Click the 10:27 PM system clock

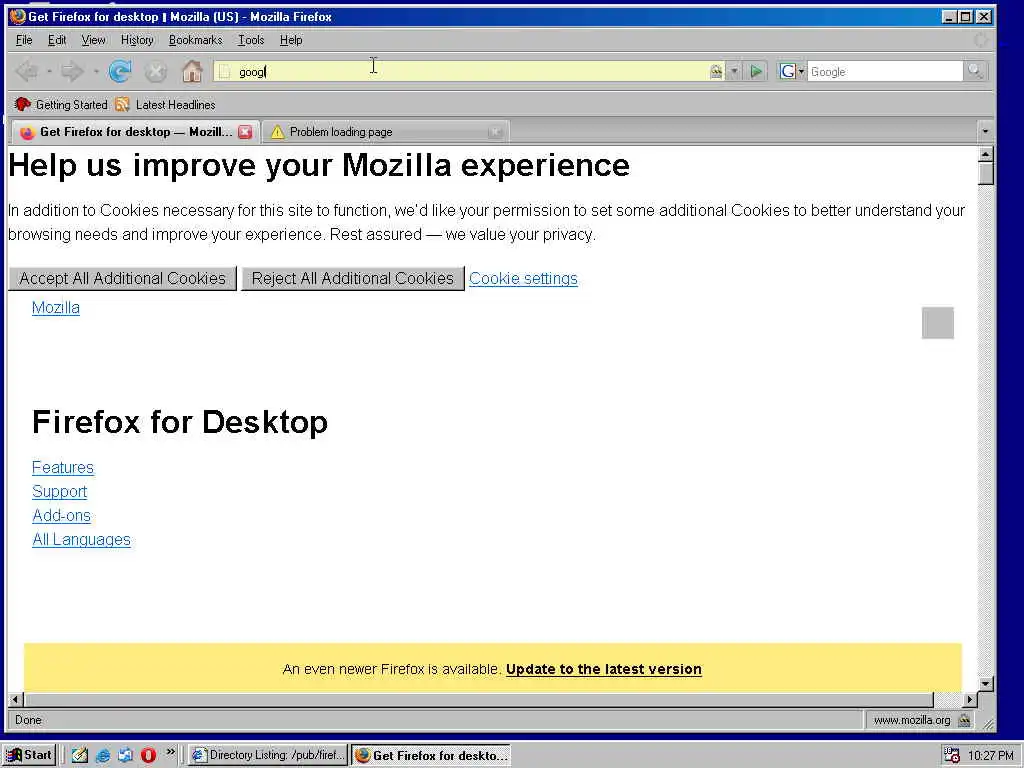(x=991, y=755)
